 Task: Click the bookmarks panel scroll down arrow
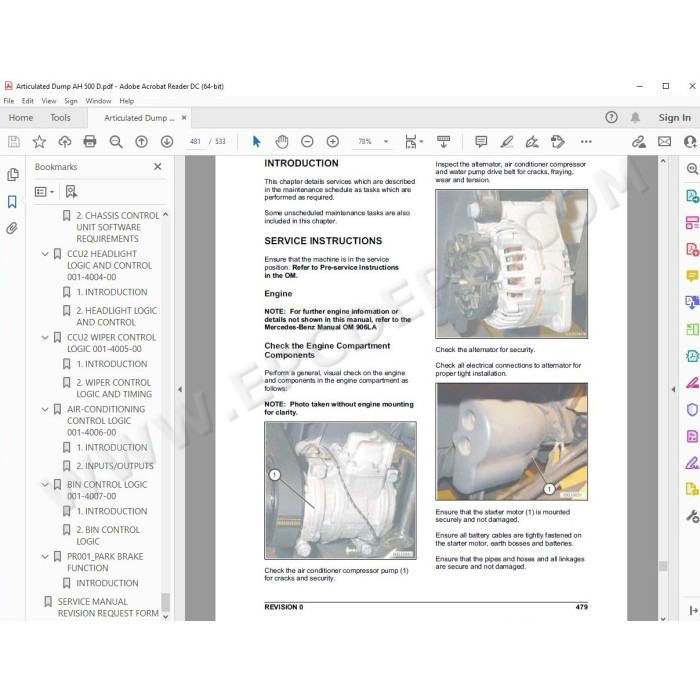166,617
